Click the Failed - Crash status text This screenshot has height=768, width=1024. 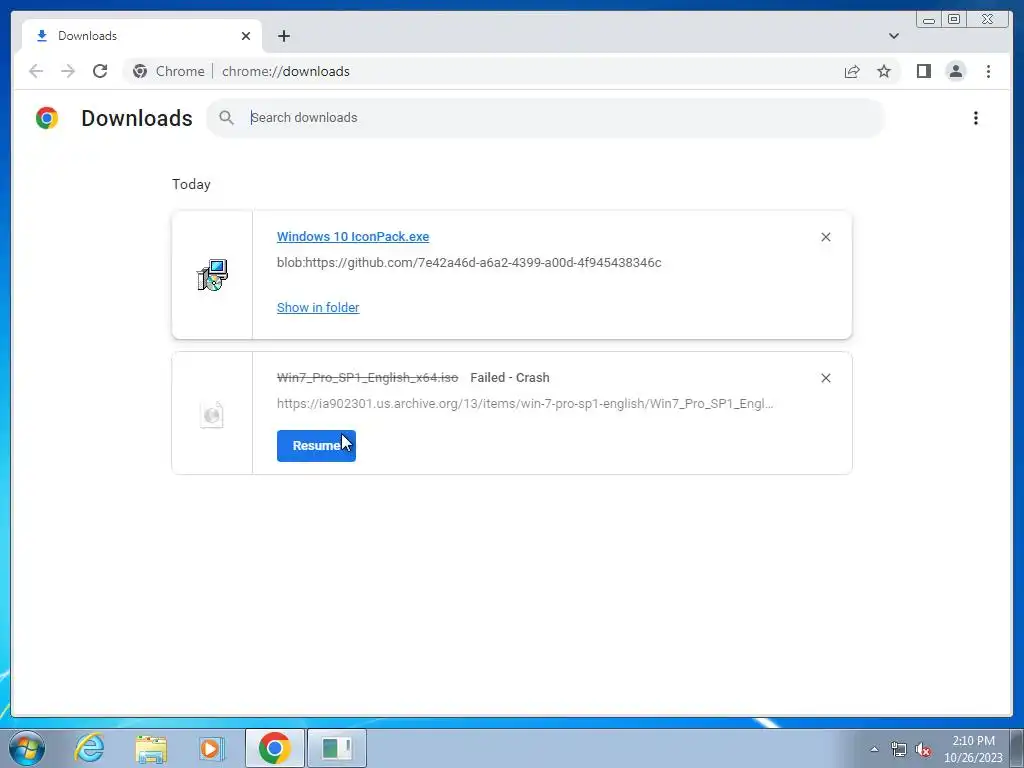coord(509,377)
